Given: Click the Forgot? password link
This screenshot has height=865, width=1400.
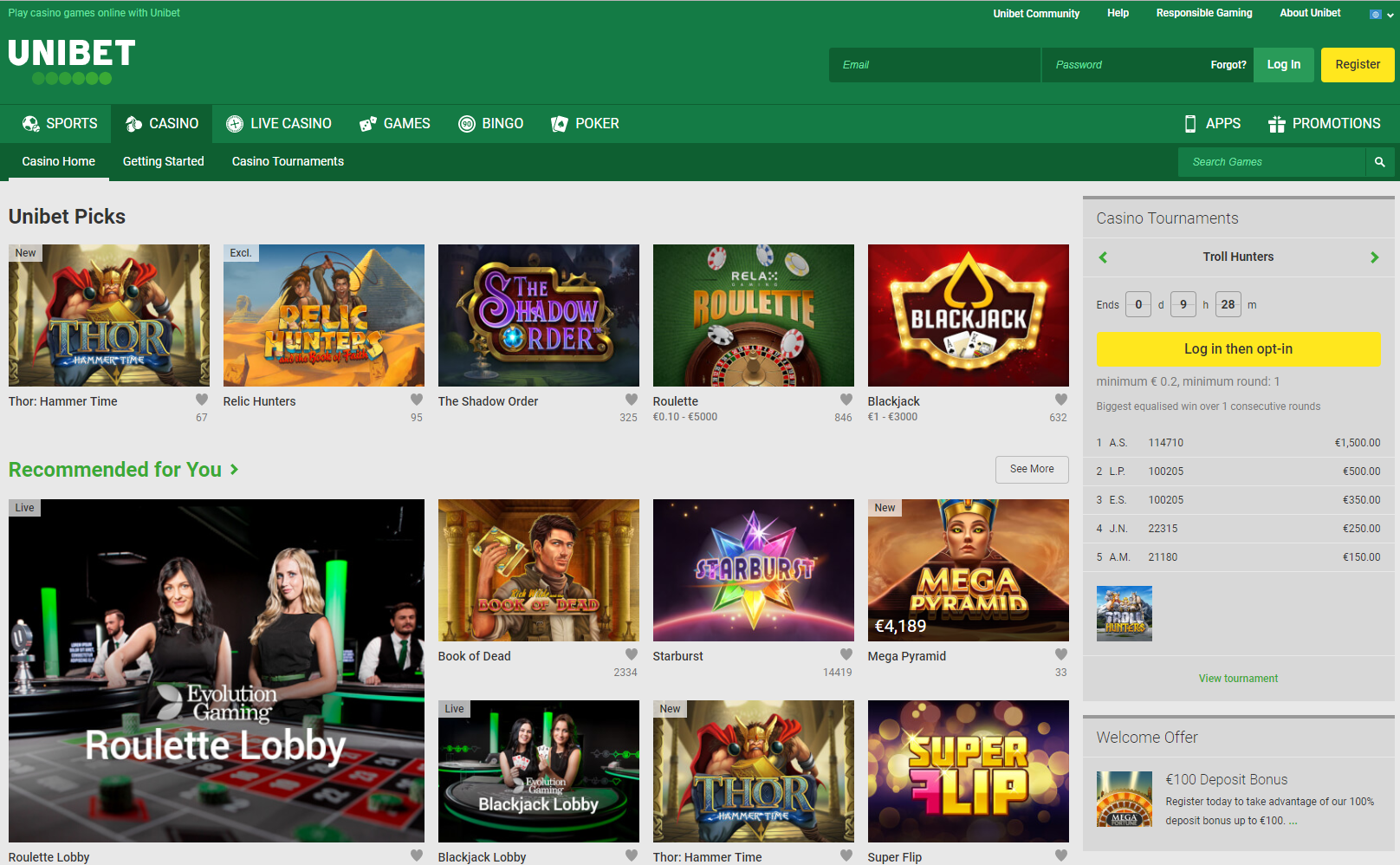Looking at the screenshot, I should (1228, 65).
